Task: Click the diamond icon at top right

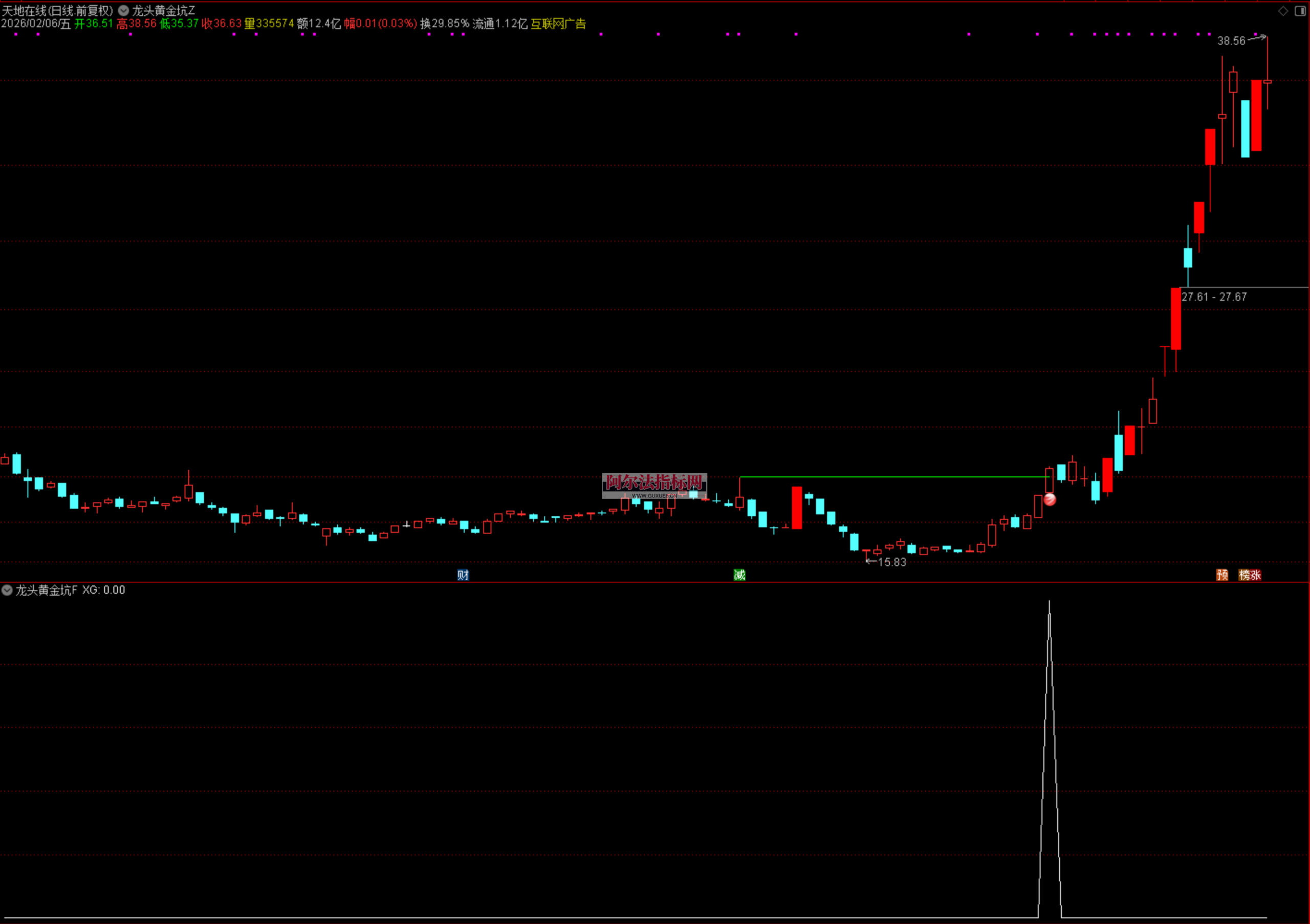Action: (1283, 11)
